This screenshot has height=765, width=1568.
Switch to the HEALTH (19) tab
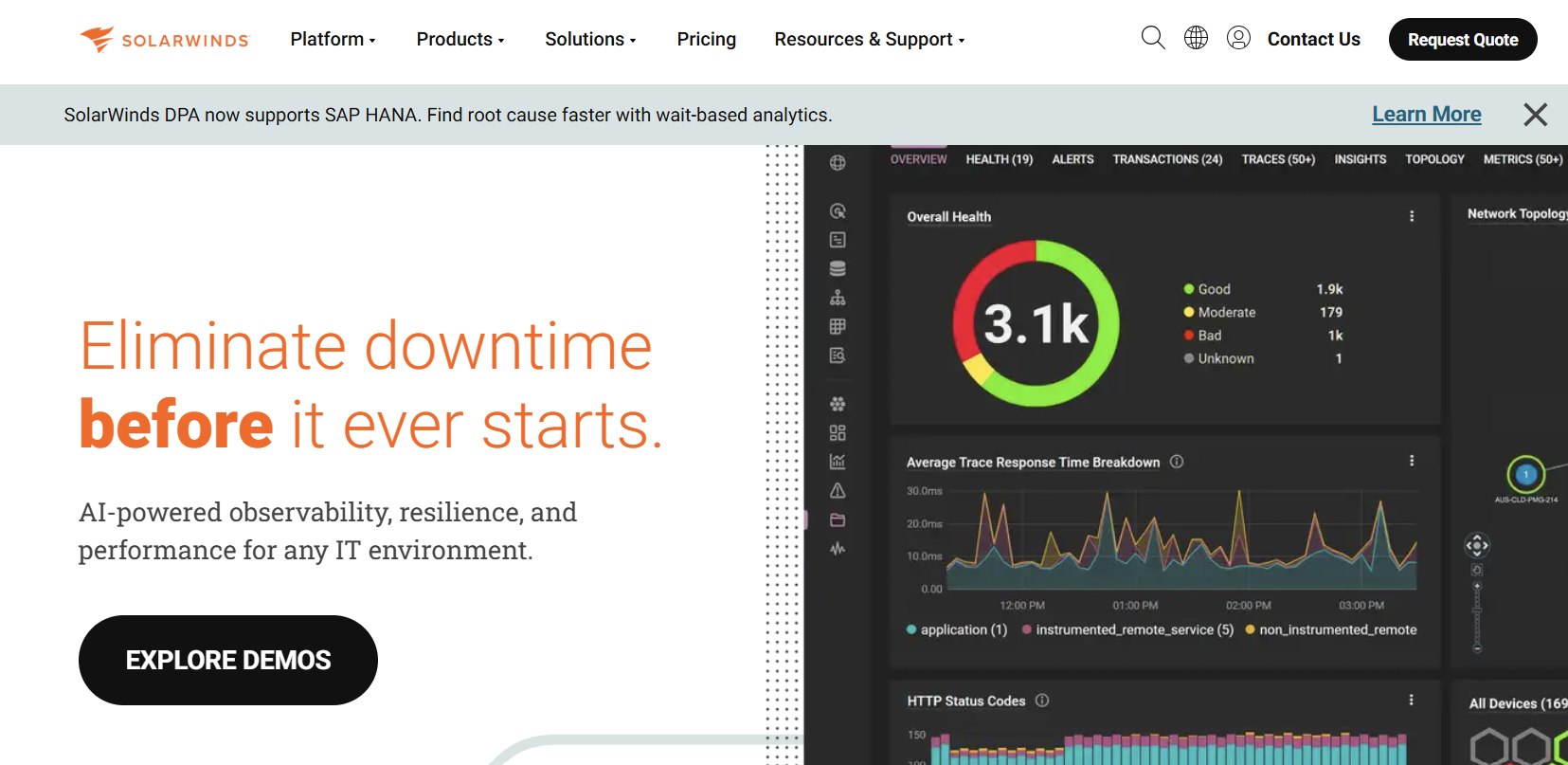click(1000, 159)
